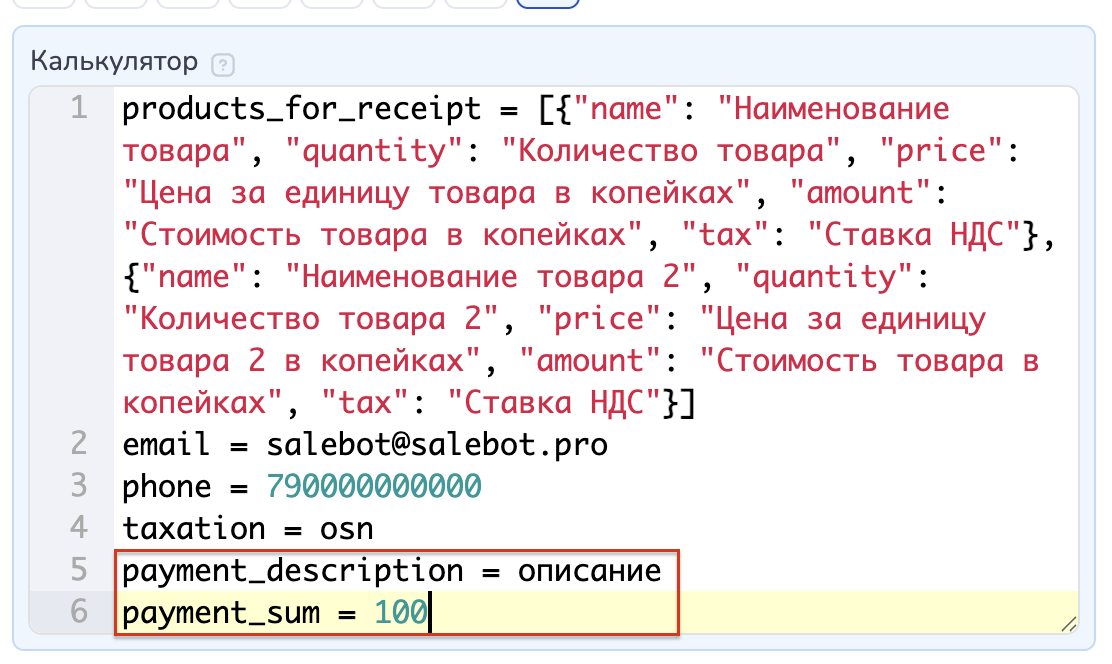Click the email address salebot@salebot.pro
Image resolution: width=1112 pixels, height=664 pixels.
click(x=437, y=444)
